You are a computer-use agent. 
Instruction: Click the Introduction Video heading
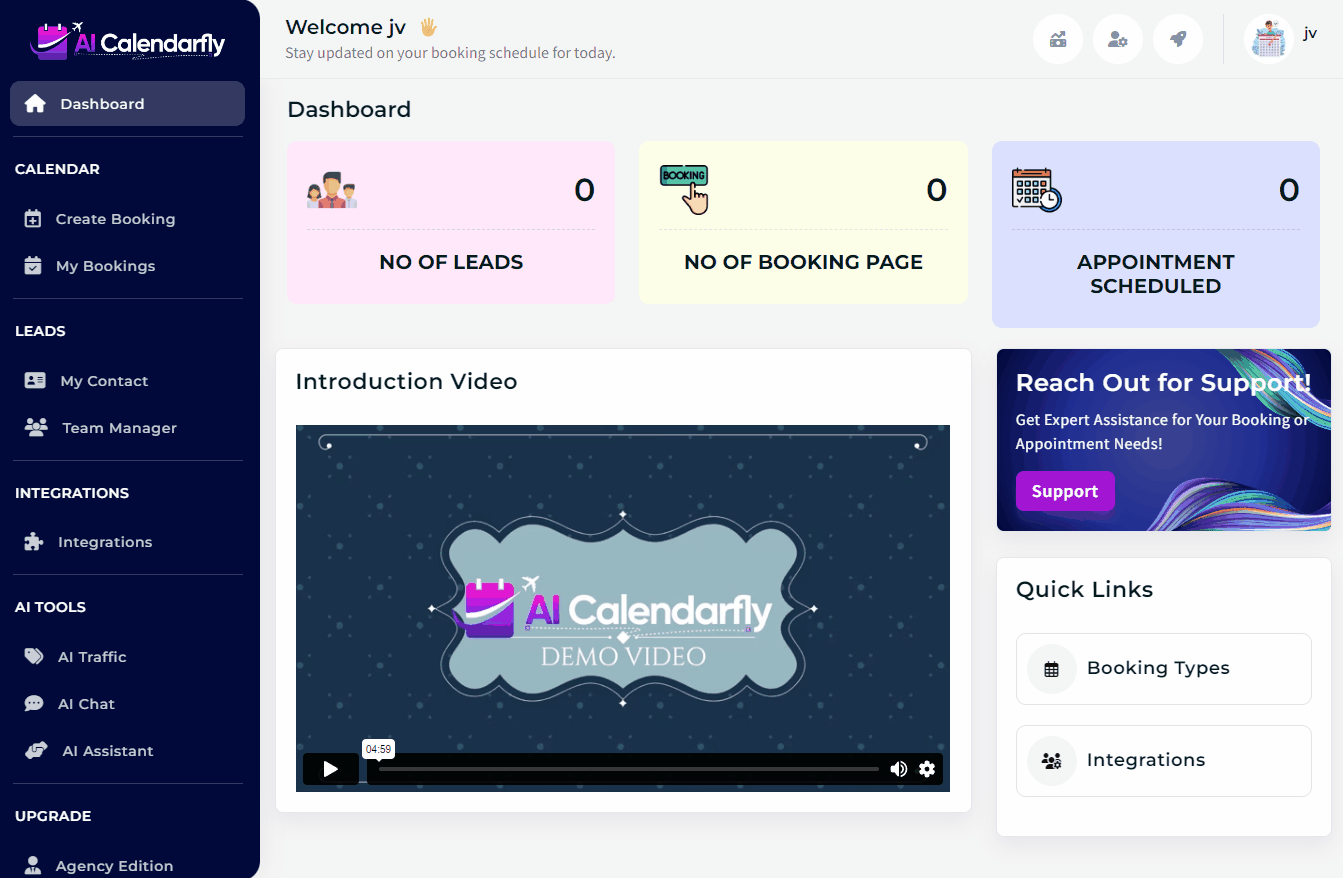tap(407, 381)
